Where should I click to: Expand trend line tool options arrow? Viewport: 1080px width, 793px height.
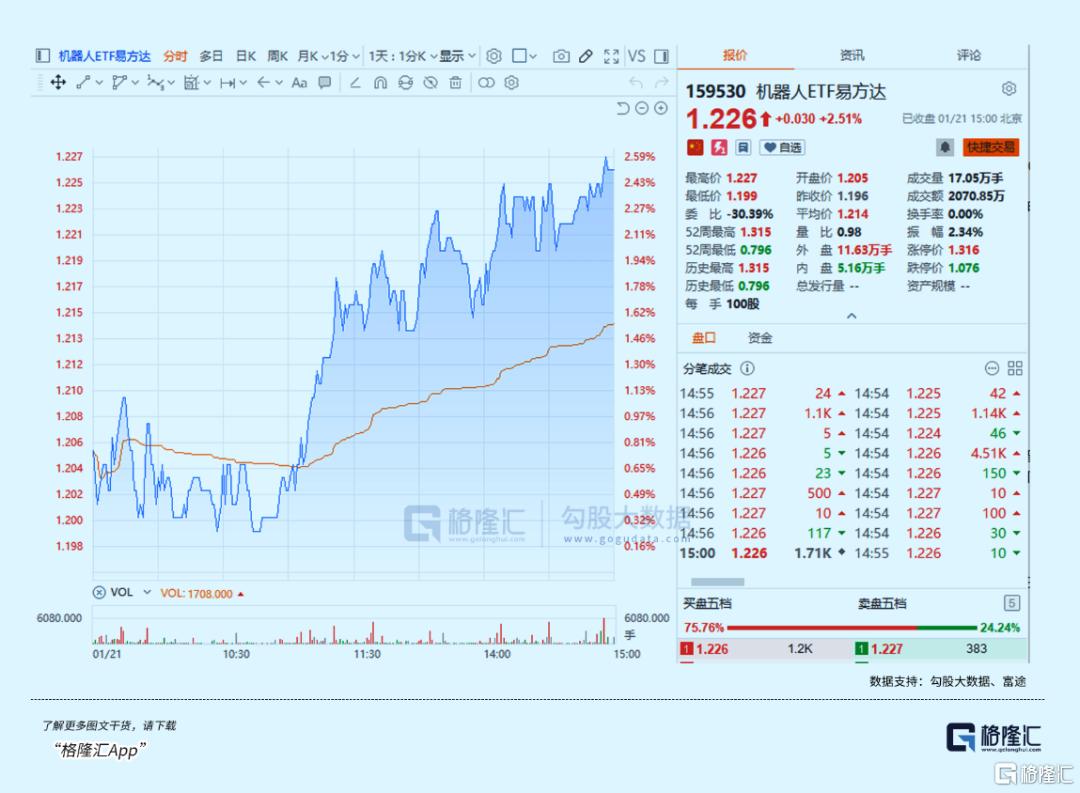tap(99, 83)
